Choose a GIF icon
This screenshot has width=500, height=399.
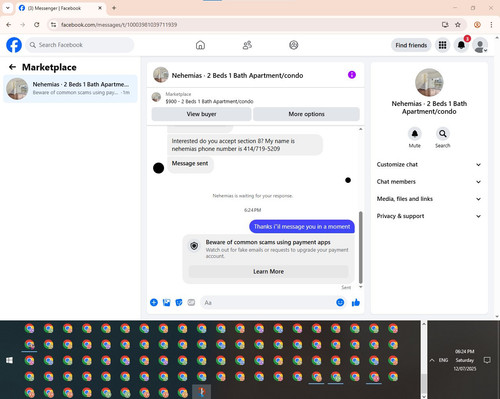(x=191, y=302)
